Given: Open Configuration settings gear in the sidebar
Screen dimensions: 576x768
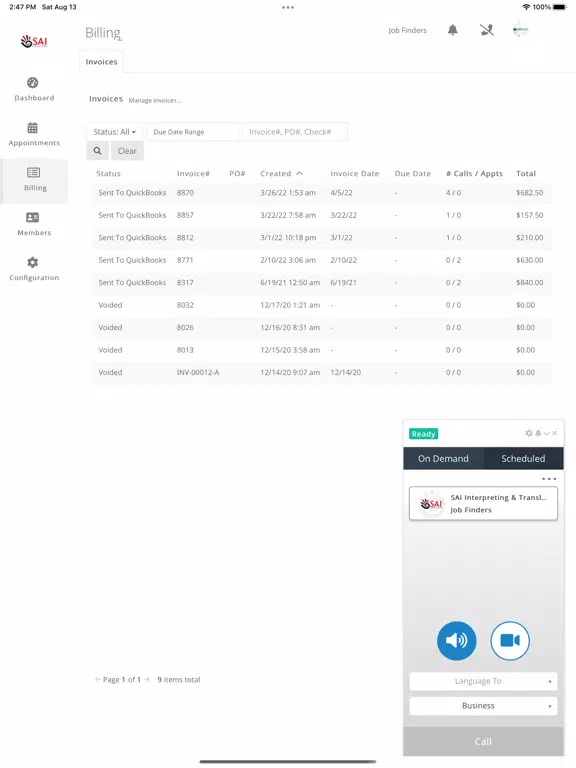Looking at the screenshot, I should tap(34, 269).
